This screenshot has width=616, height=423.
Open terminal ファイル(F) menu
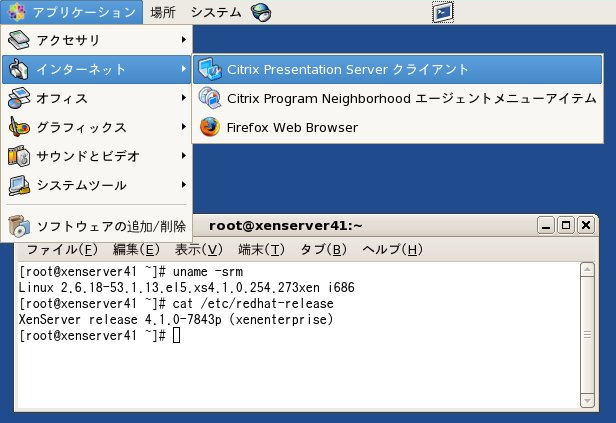tap(62, 249)
